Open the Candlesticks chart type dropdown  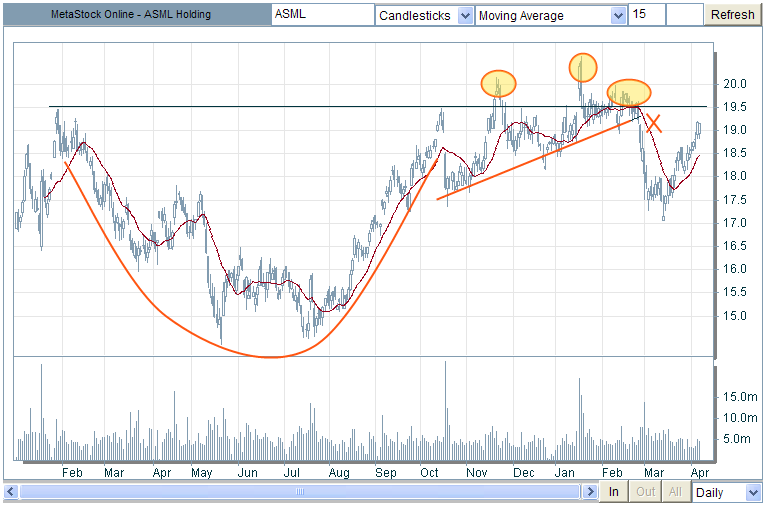424,15
